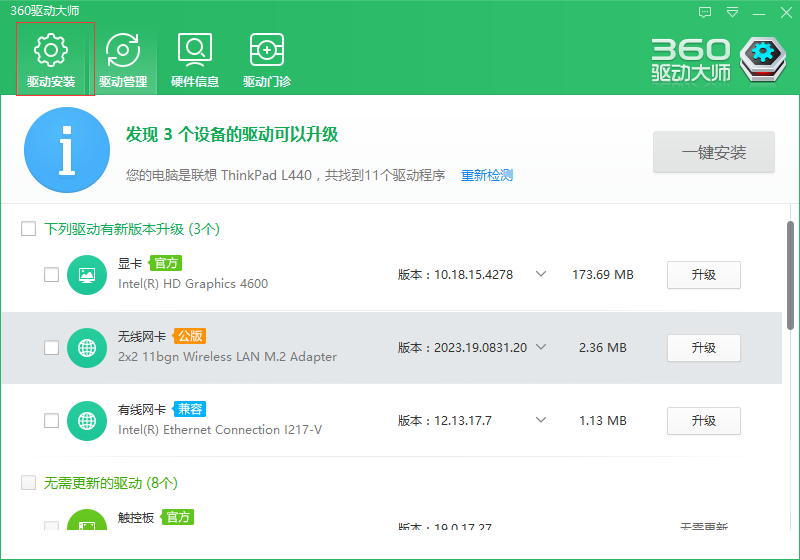Switch to the 驱动管理 tab
800x560 pixels.
(x=123, y=59)
